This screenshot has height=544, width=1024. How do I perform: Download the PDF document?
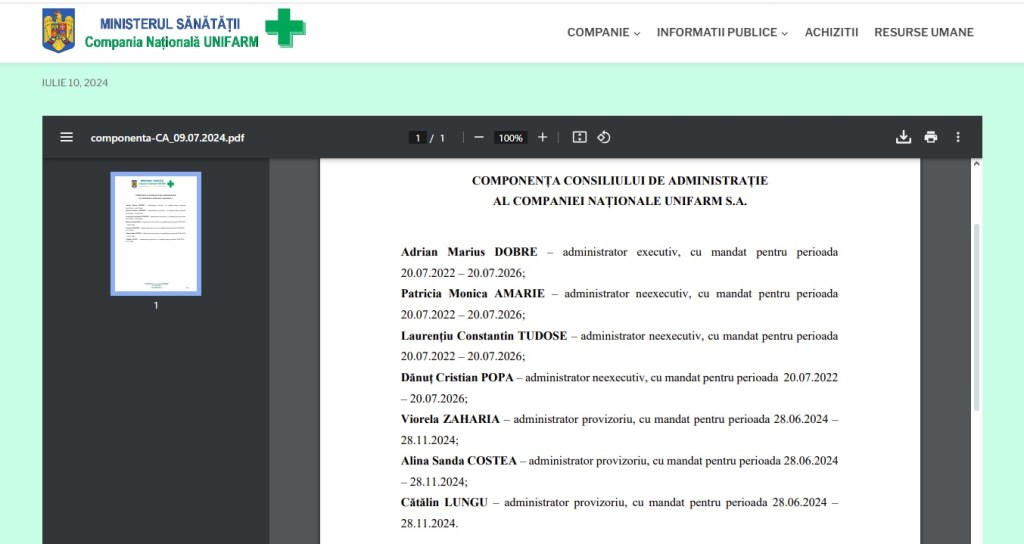point(903,137)
